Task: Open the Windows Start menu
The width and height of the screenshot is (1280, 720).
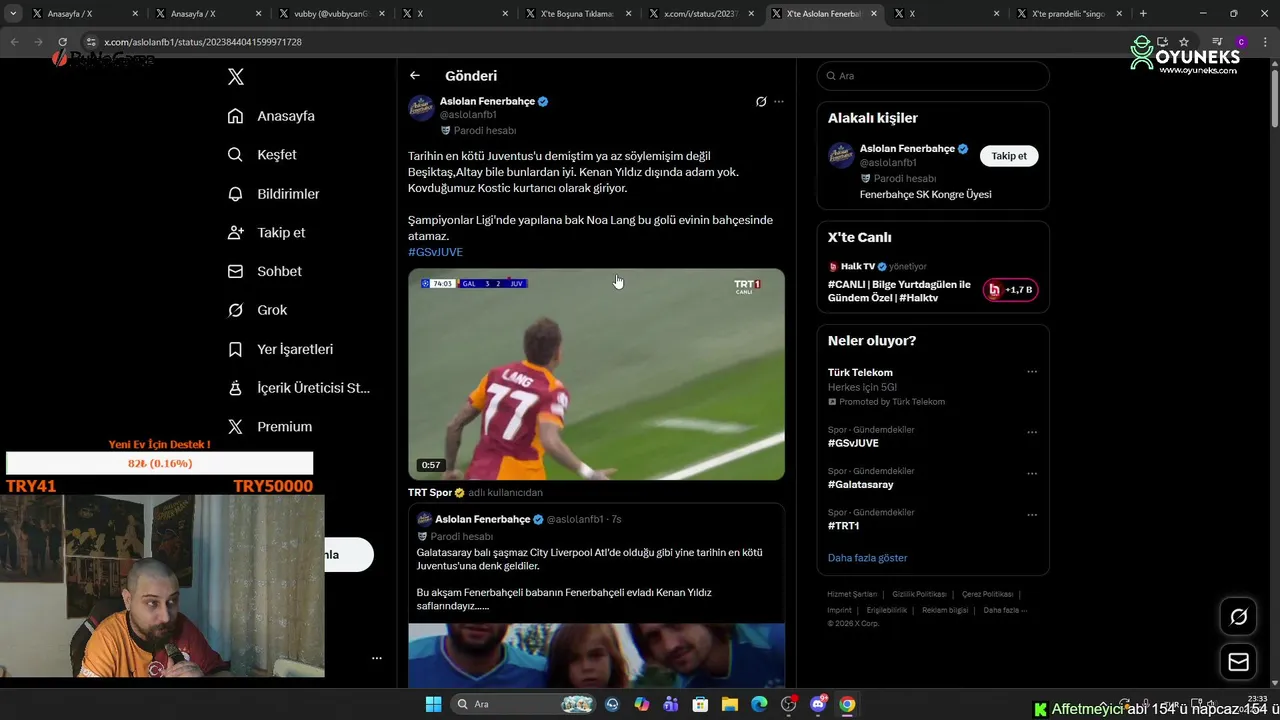Action: point(433,704)
